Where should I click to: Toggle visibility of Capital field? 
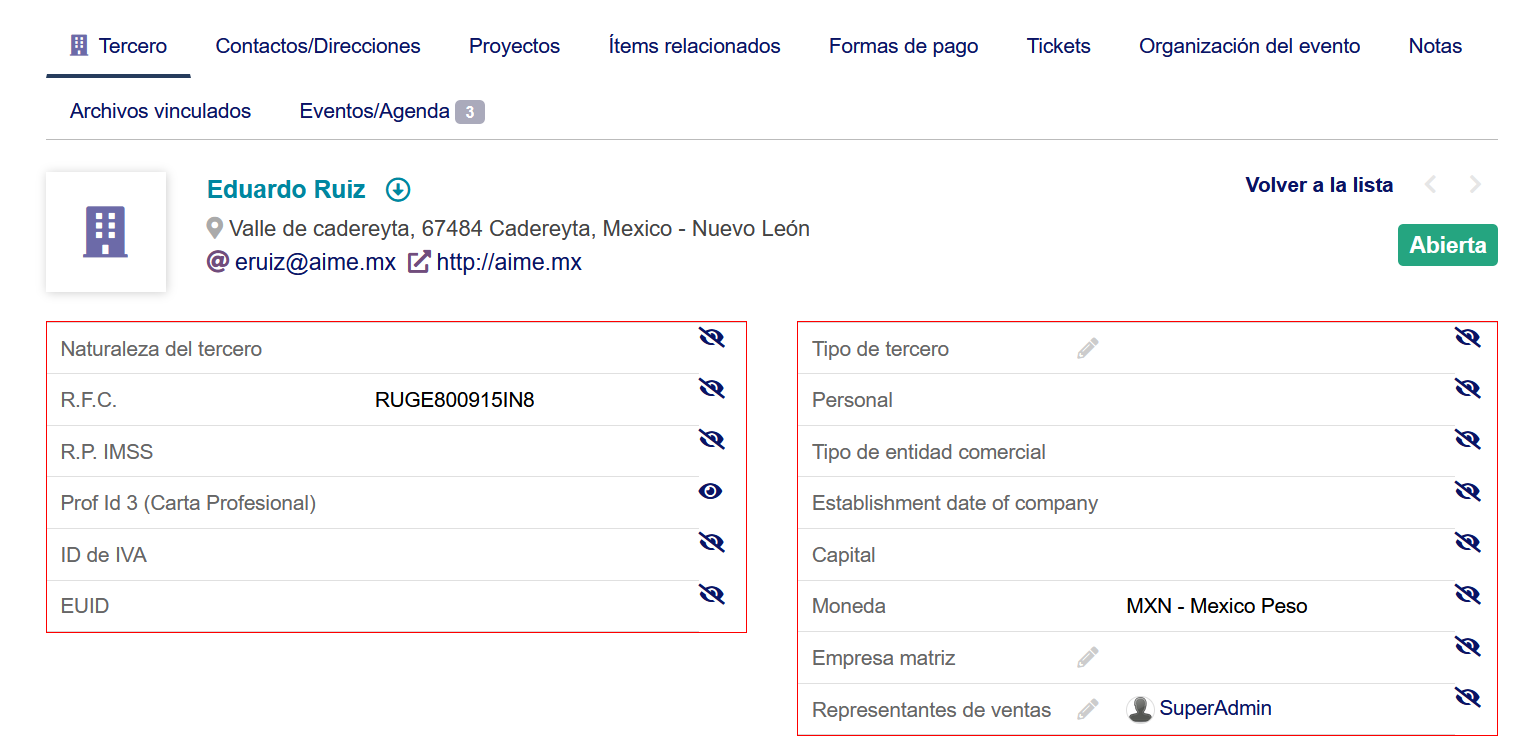click(x=1467, y=542)
